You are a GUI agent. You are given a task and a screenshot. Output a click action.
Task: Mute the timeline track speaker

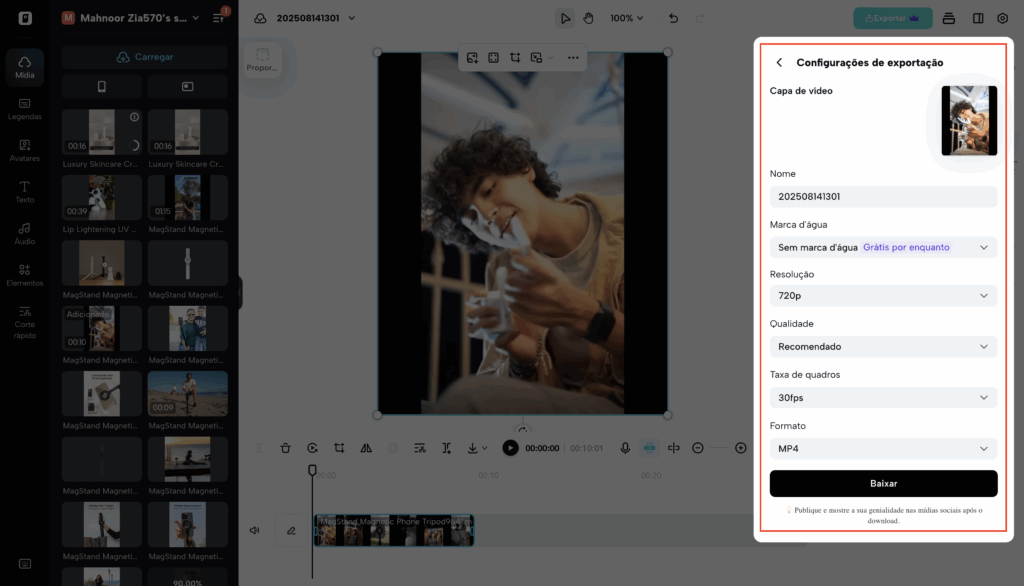[x=255, y=530]
